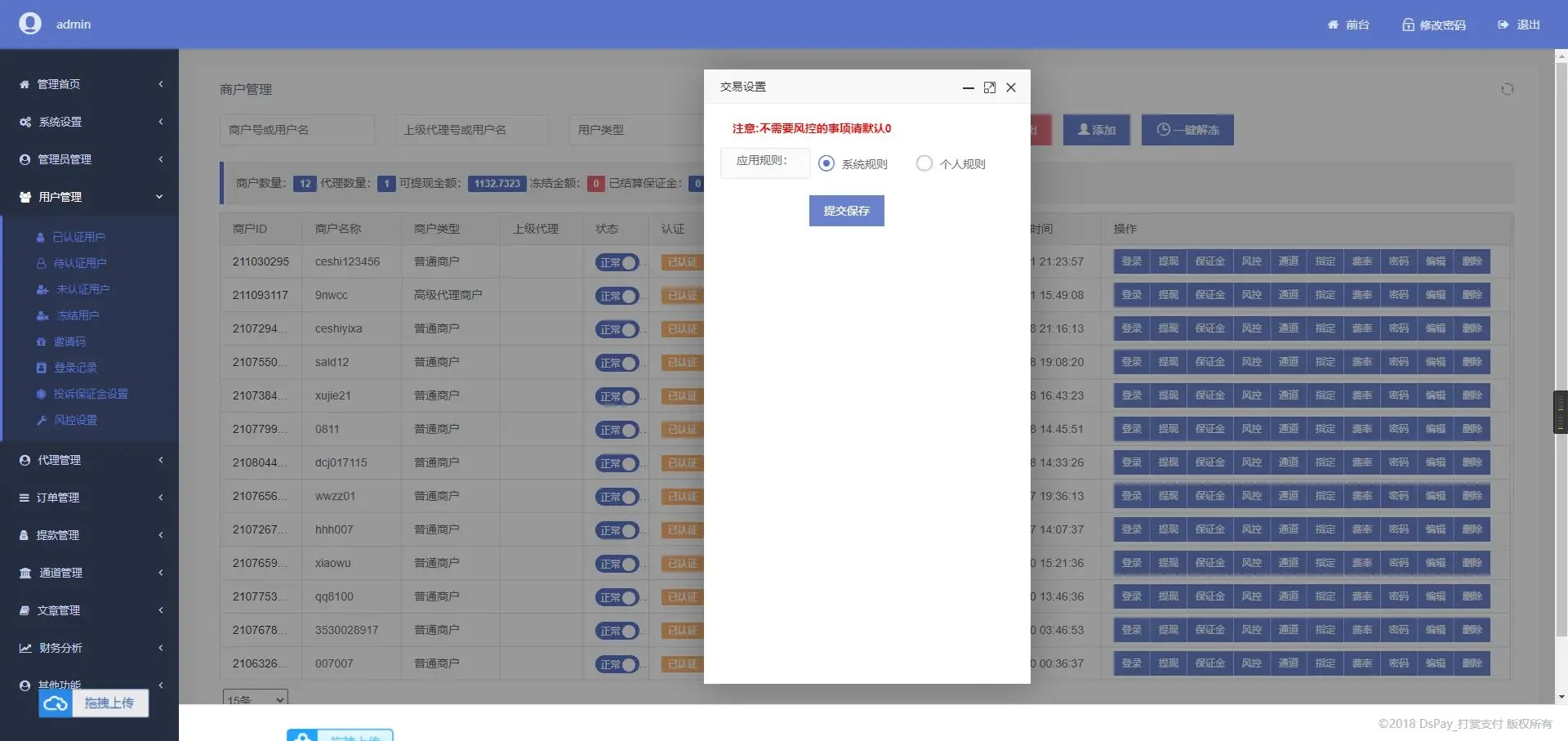Collapse the 用户管理 sidebar menu
This screenshot has height=741, width=1568.
(x=90, y=197)
